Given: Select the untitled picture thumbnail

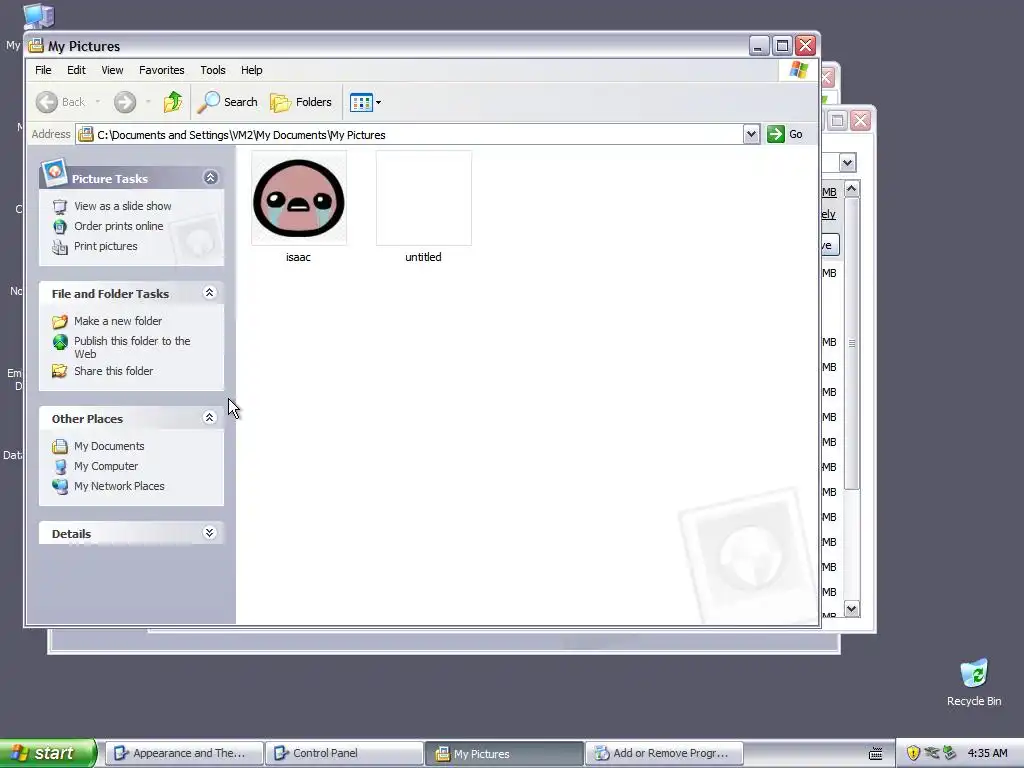Looking at the screenshot, I should (x=424, y=198).
